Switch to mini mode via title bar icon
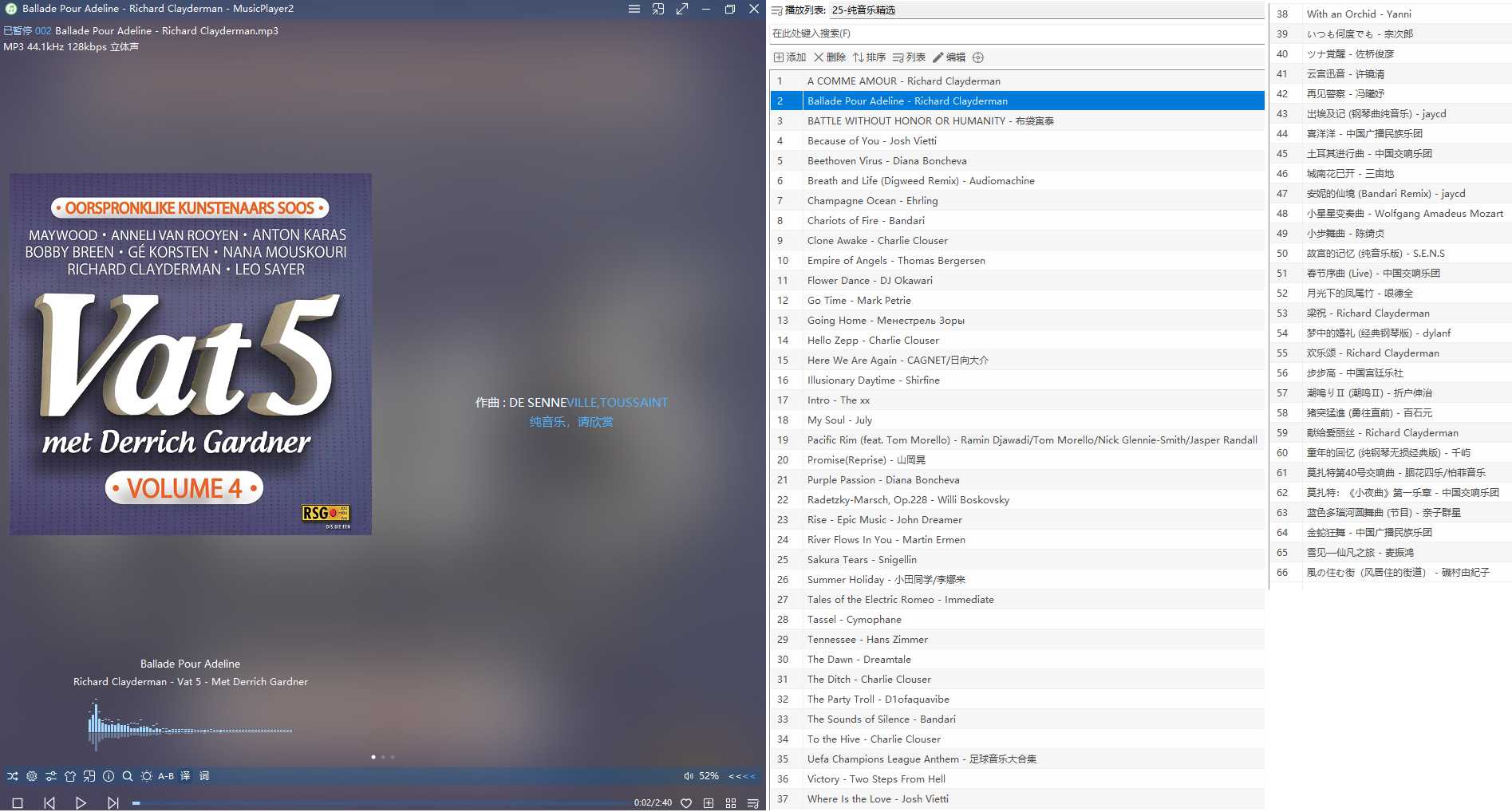Viewport: 1512px width, 812px height. (658, 9)
